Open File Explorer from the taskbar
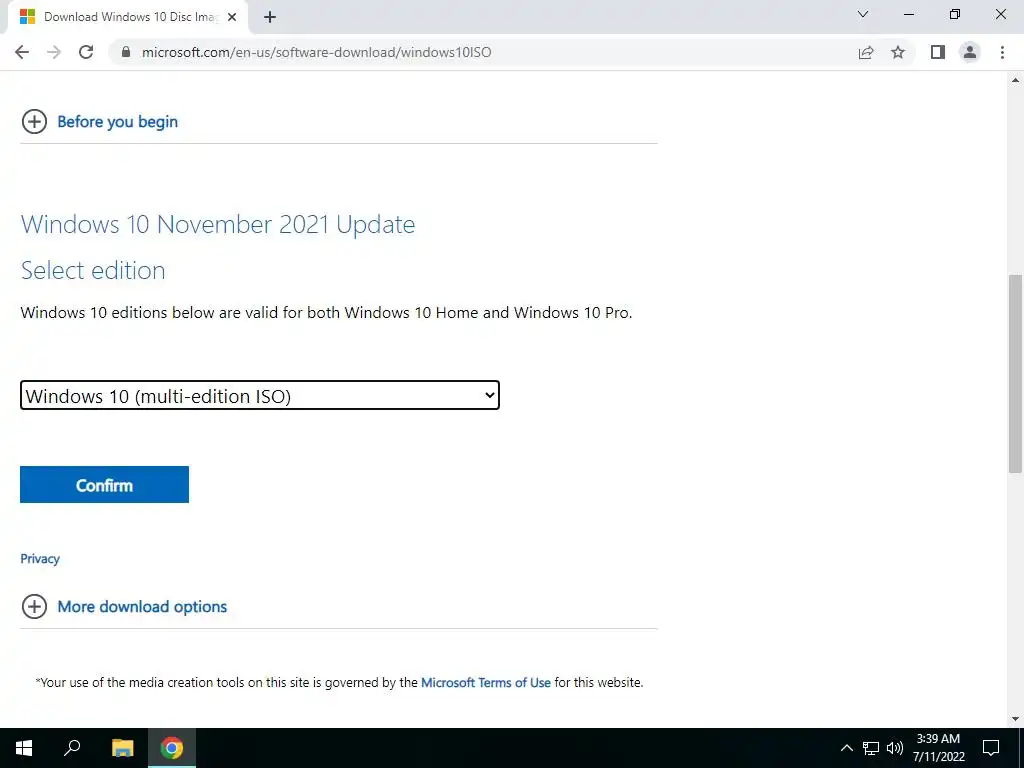This screenshot has height=768, width=1024. (122, 748)
